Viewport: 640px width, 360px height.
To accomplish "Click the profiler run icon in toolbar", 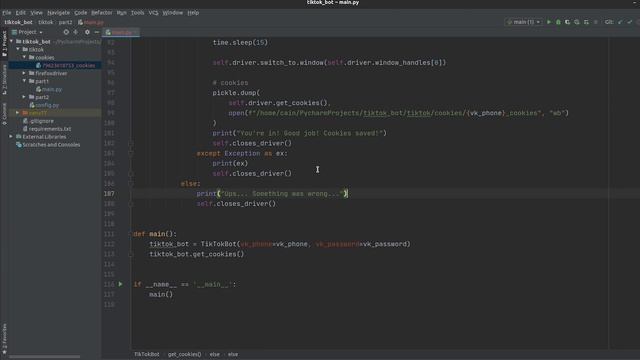I will pos(577,22).
